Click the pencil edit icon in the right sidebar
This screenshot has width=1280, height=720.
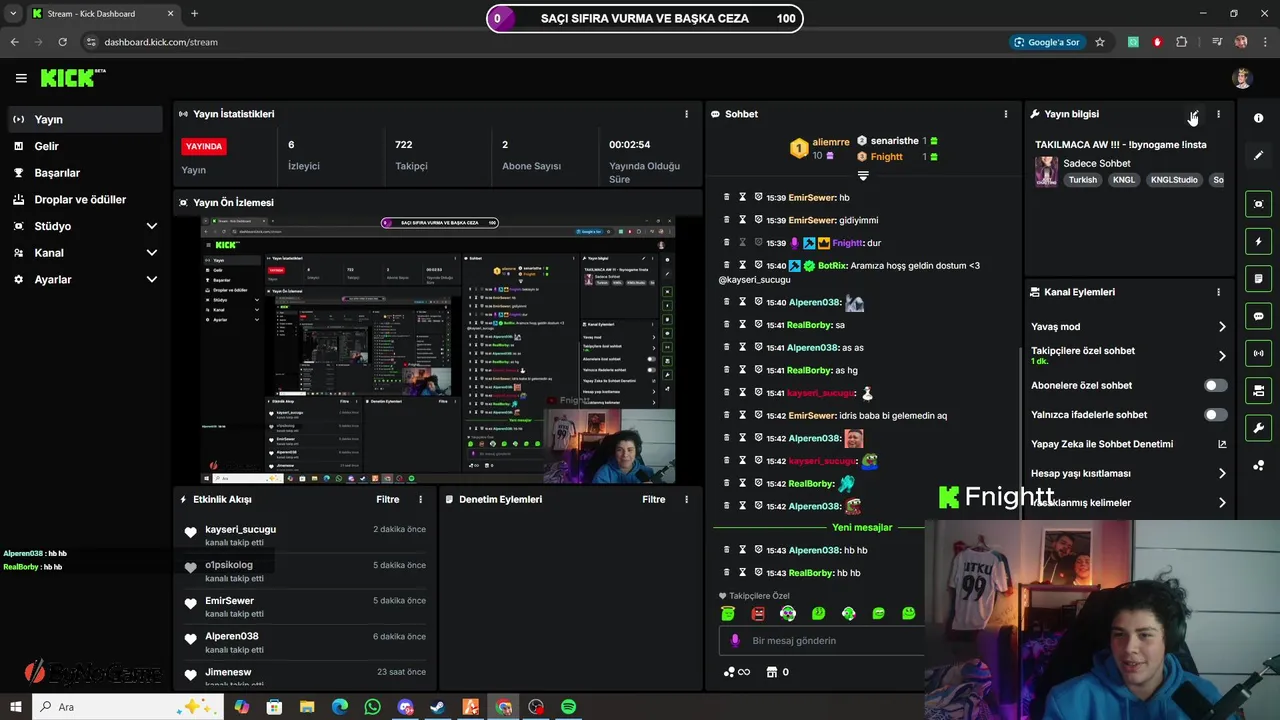[1258, 156]
